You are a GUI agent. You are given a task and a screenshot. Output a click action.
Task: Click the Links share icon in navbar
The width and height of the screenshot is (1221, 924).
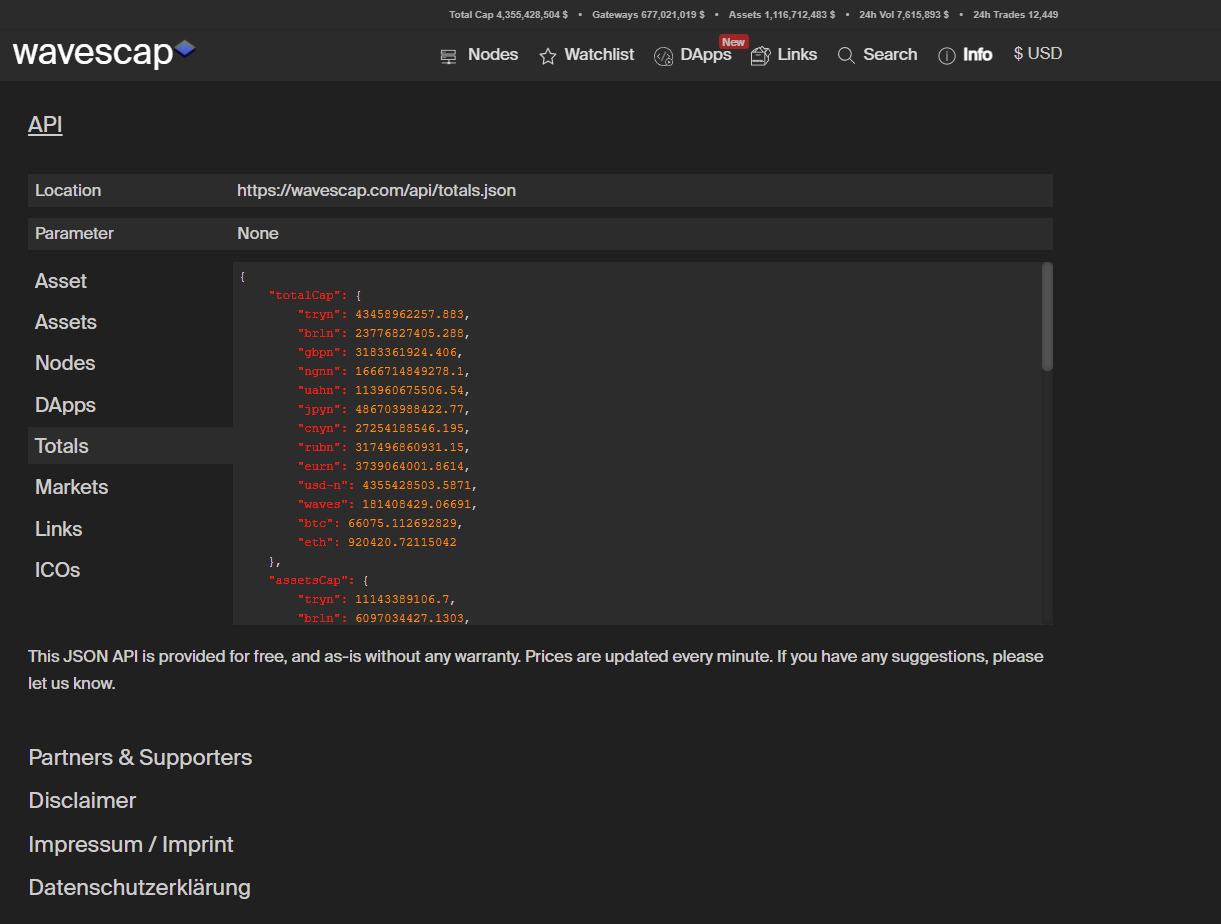tap(760, 56)
